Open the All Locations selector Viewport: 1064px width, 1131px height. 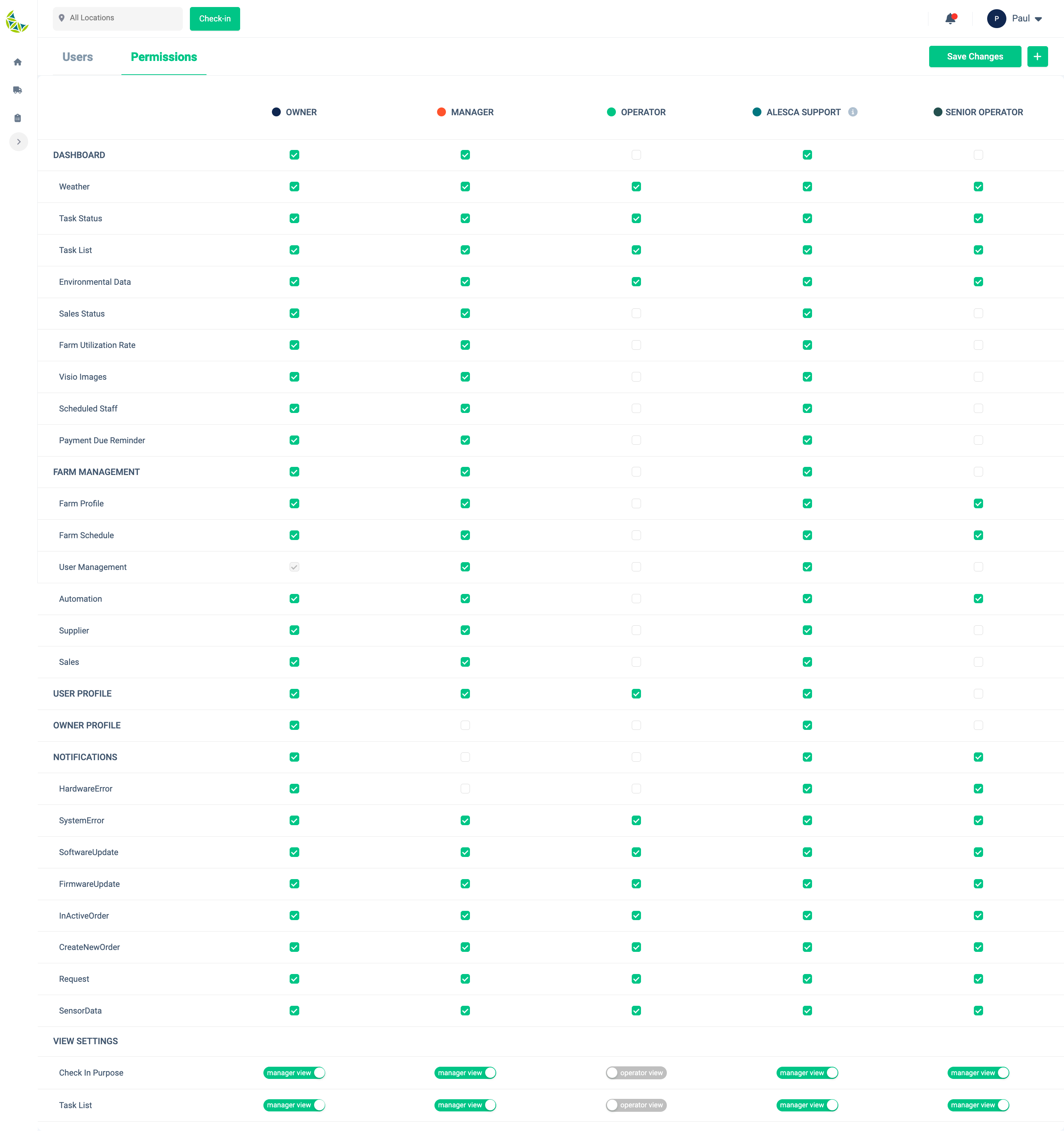(x=118, y=18)
